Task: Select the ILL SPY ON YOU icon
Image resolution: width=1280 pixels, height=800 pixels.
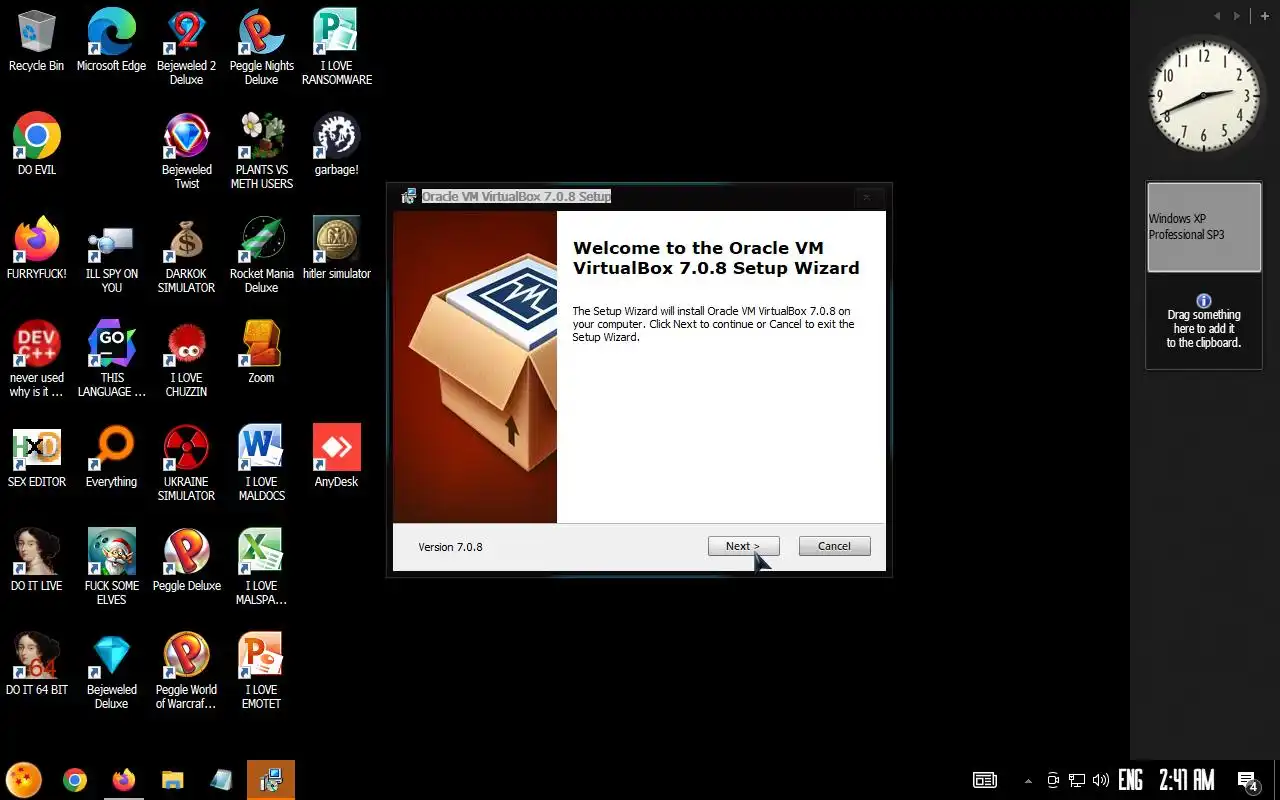Action: (x=111, y=255)
